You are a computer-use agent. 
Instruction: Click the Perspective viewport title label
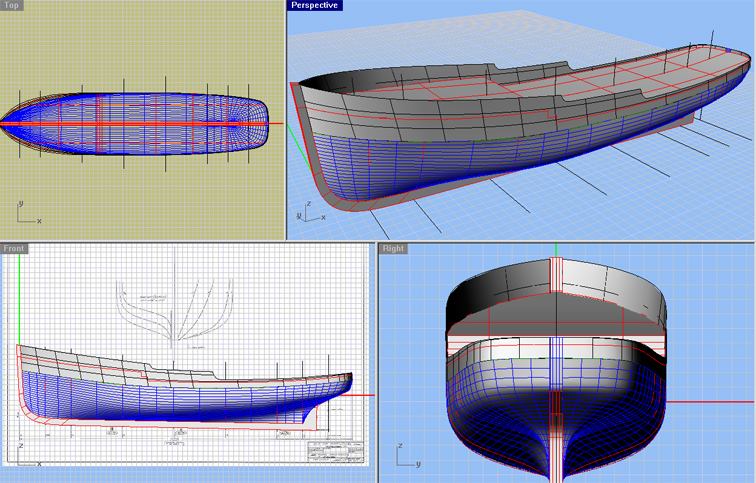click(315, 5)
